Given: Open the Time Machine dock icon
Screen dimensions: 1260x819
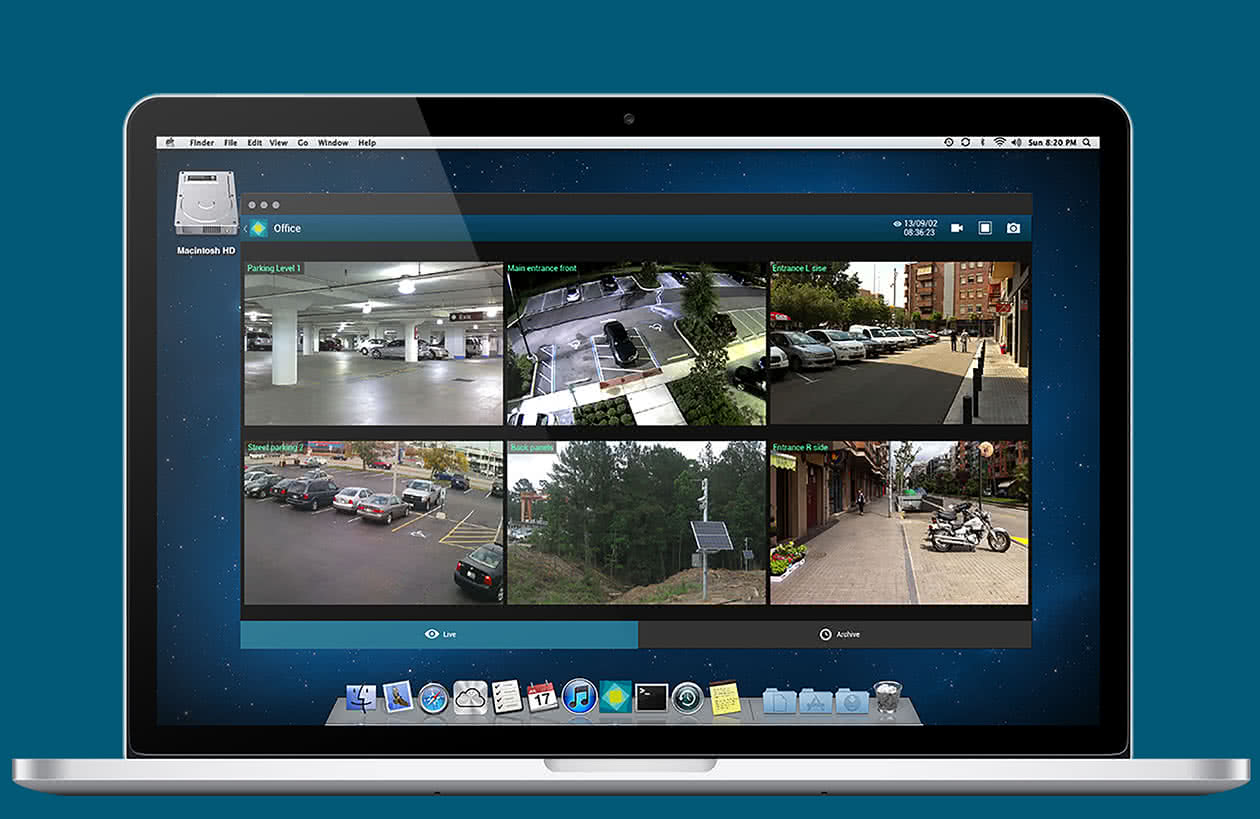Looking at the screenshot, I should pyautogui.click(x=687, y=697).
